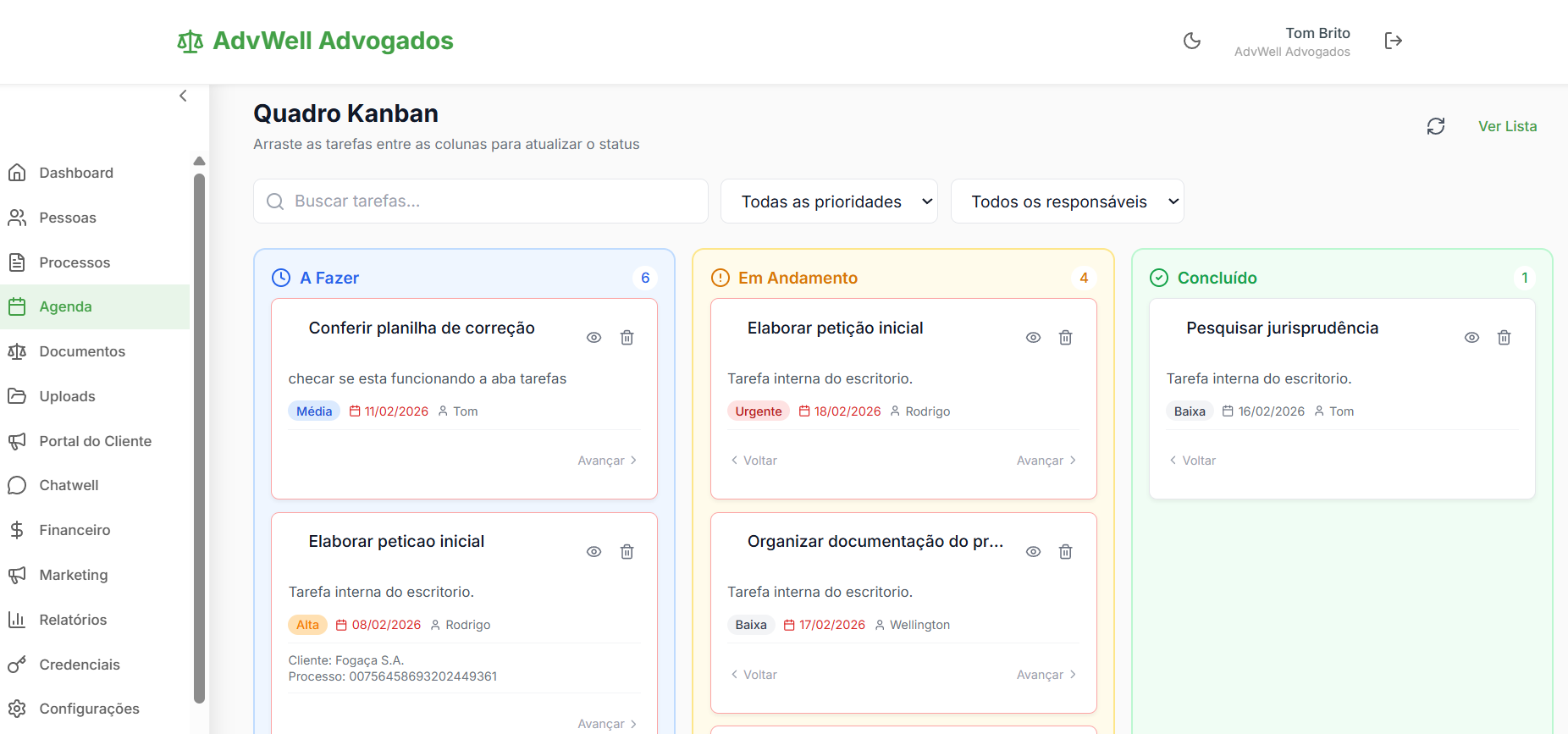Open the Todos os responsáveis dropdown
1568x734 pixels.
[x=1067, y=201]
